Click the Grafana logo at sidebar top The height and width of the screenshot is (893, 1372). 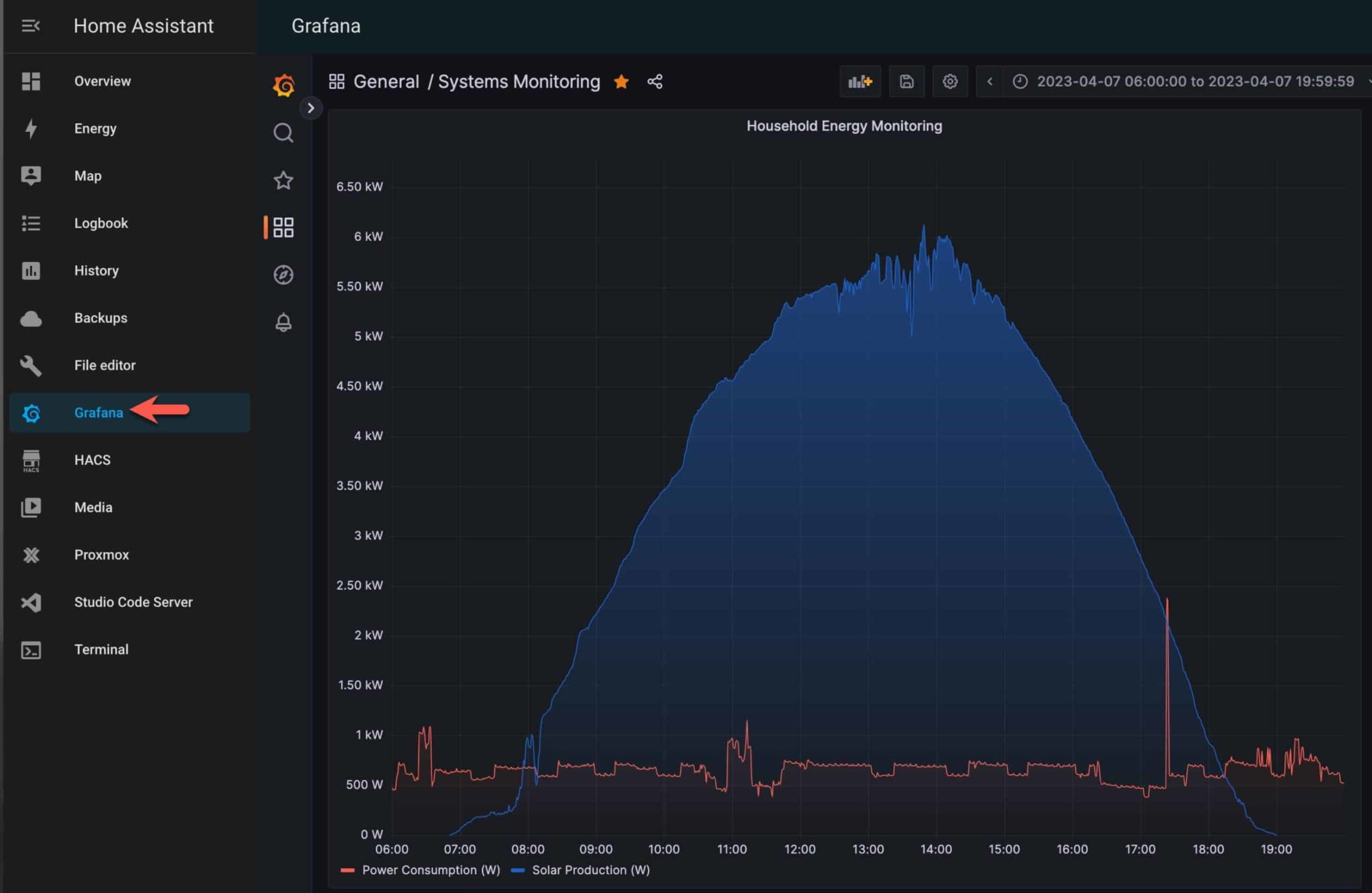(283, 84)
